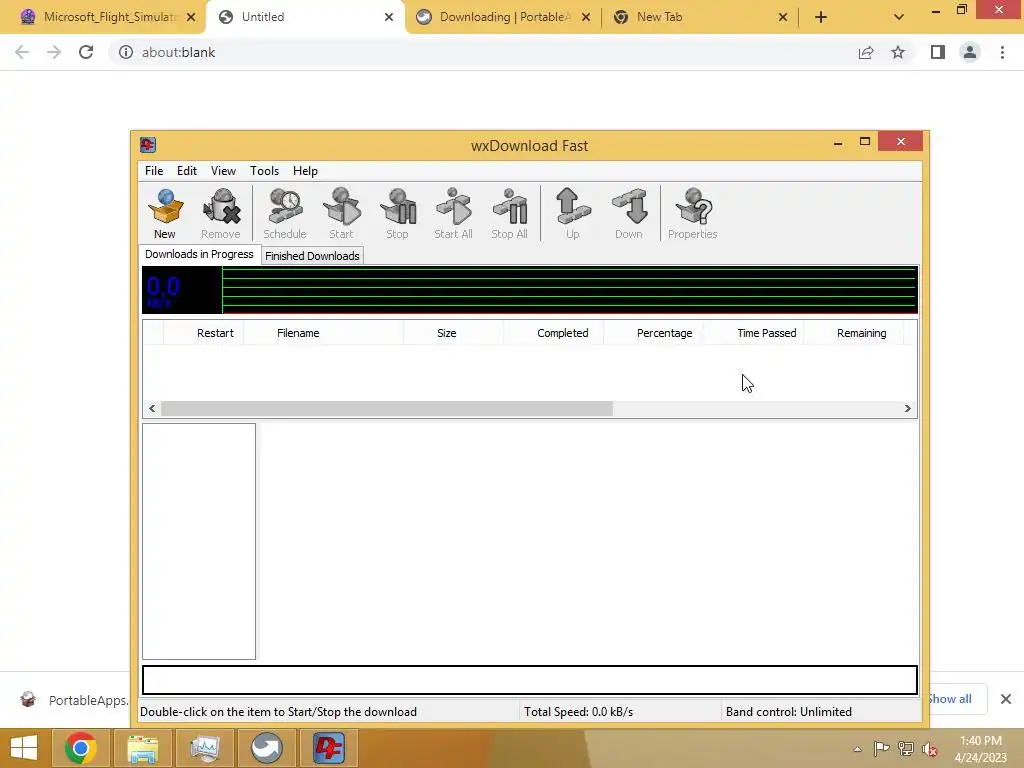Open the Windows Start button

coord(24,748)
